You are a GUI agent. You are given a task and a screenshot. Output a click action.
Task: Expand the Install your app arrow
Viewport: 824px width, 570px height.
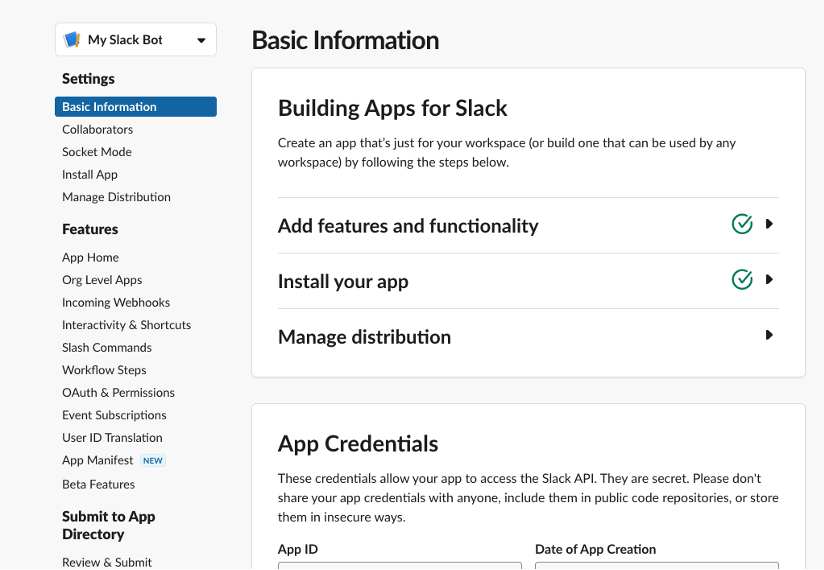[x=769, y=279]
